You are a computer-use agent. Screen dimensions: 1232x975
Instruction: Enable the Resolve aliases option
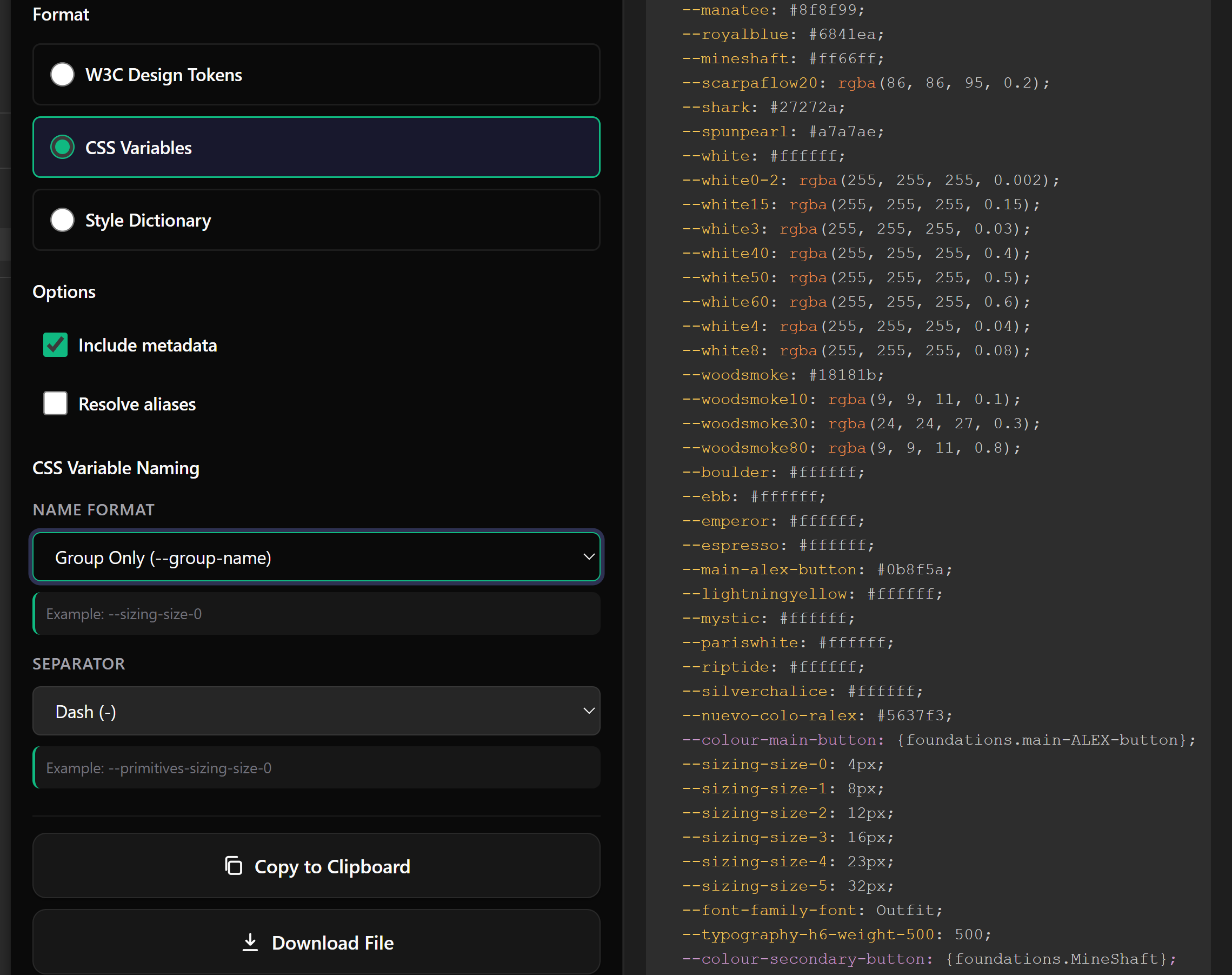point(55,403)
